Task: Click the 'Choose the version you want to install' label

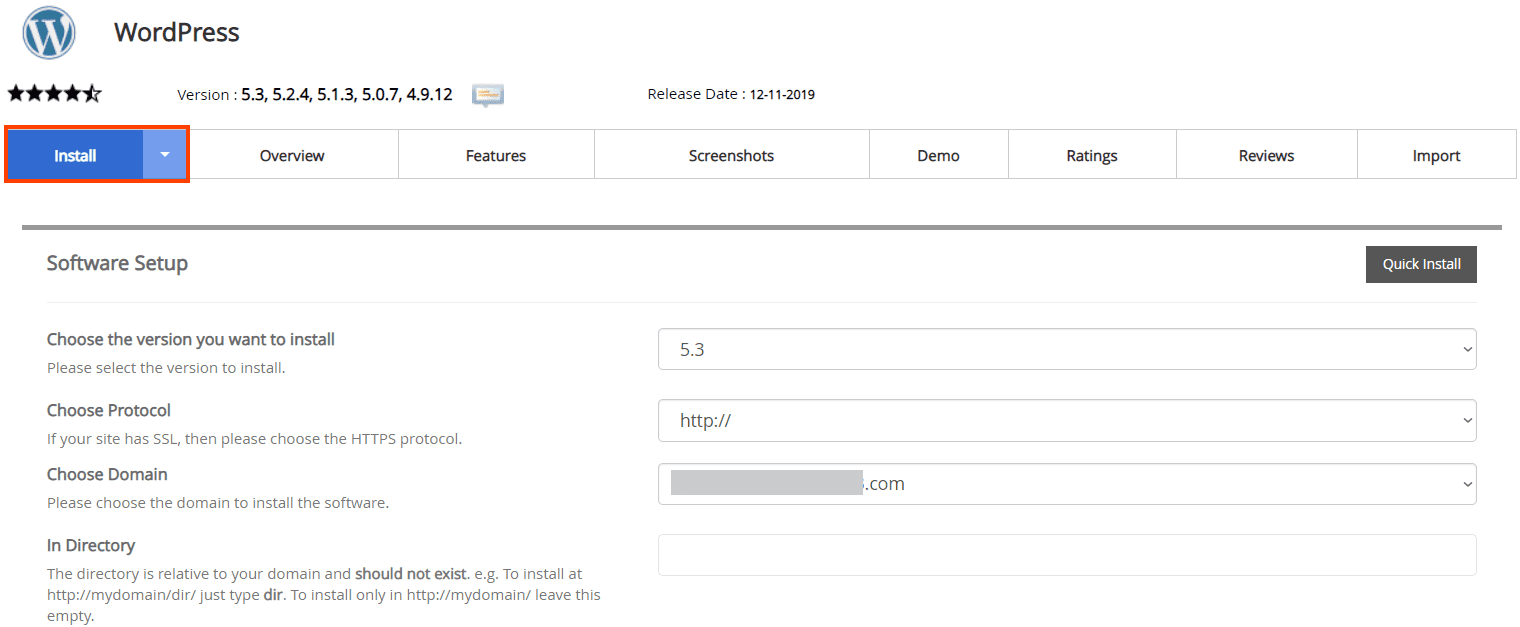Action: (x=191, y=339)
